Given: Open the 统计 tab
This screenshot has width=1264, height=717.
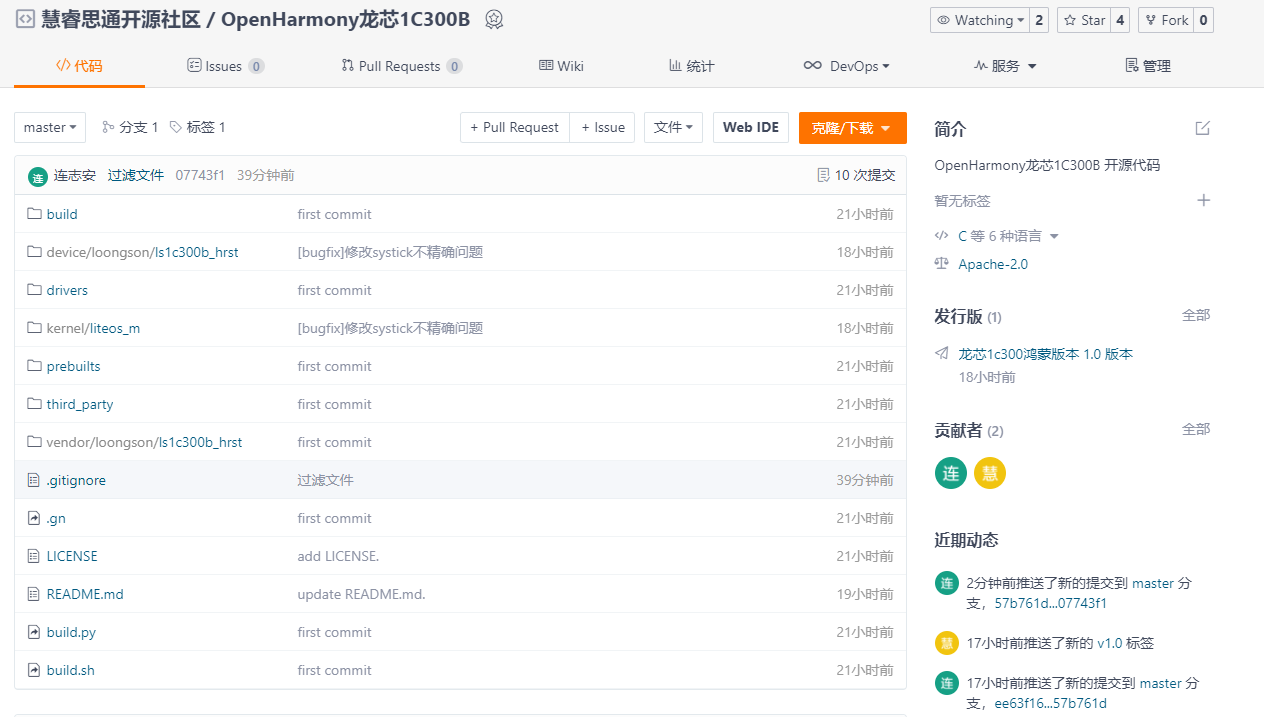Looking at the screenshot, I should [x=692, y=66].
